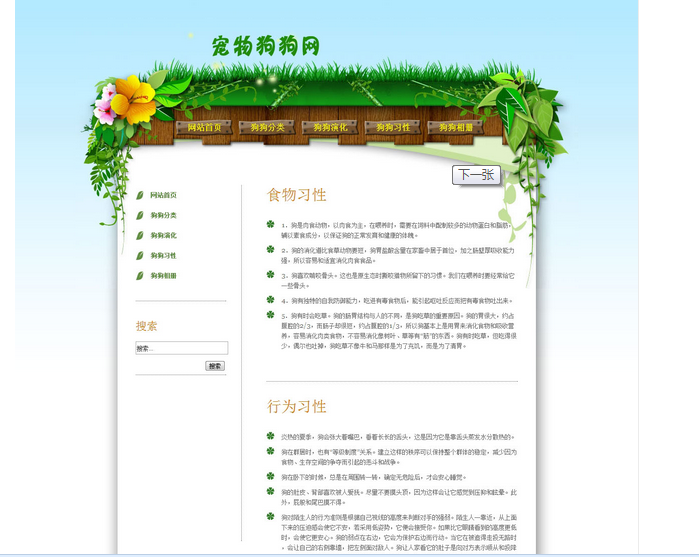The width and height of the screenshot is (699, 557).
Task: Open the 狗狗分类 wooden nav tab
Action: pos(268,127)
